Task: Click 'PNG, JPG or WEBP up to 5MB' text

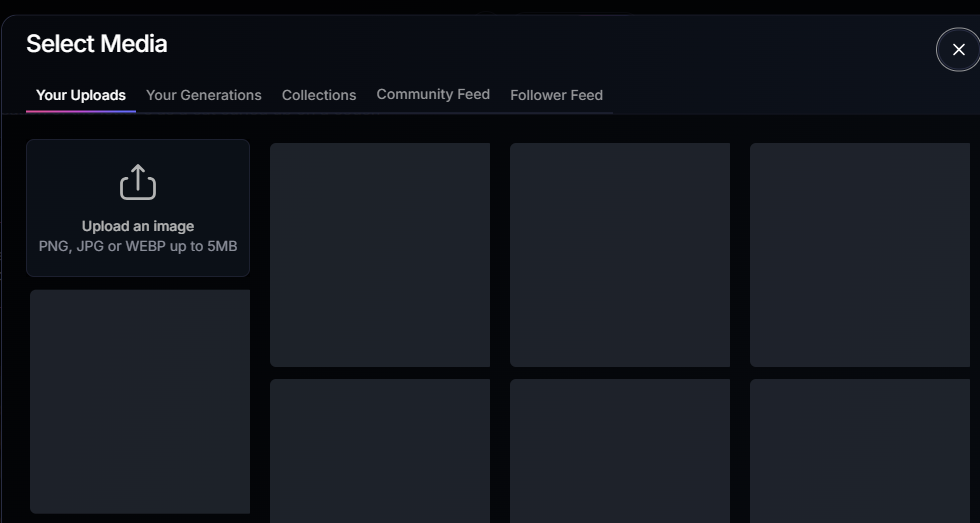Action: (138, 246)
